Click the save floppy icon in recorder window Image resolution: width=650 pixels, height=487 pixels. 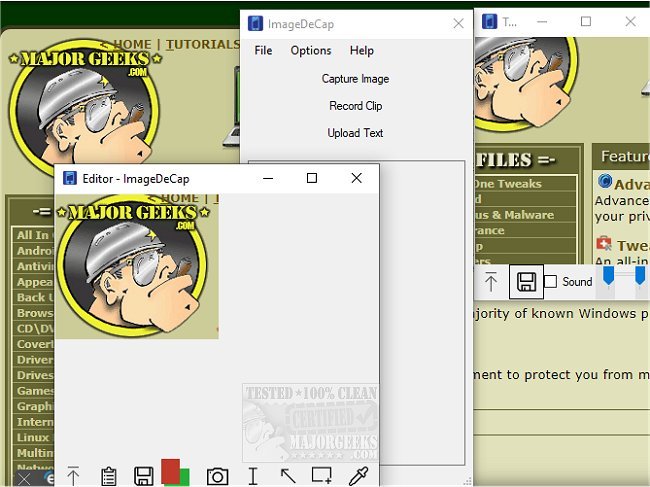click(x=526, y=282)
